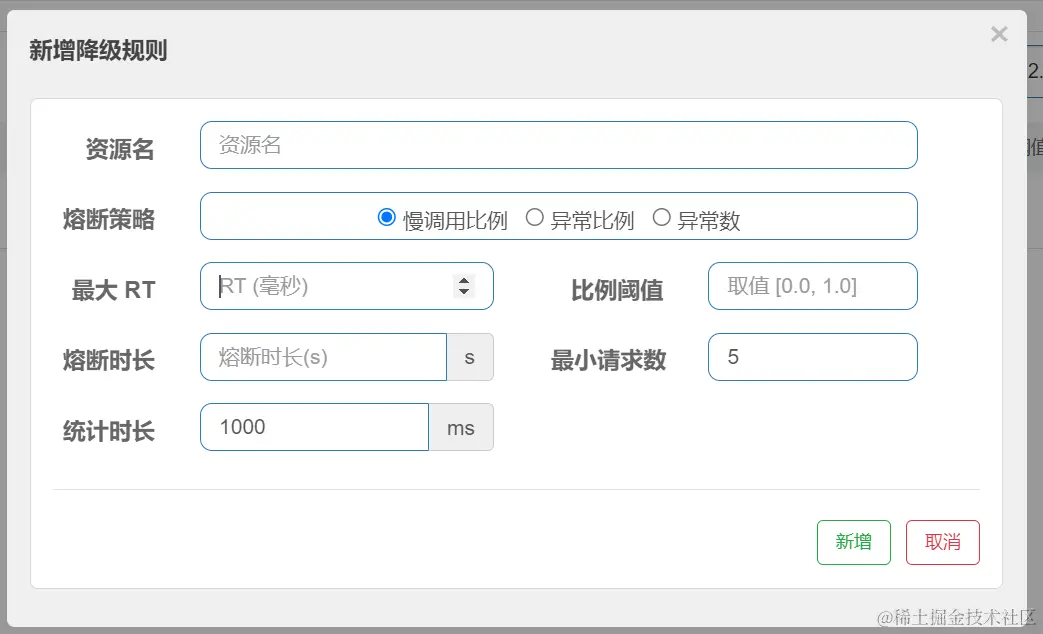Close the 新增降级规则 dialog with X
Viewport: 1043px width, 634px height.
[998, 34]
